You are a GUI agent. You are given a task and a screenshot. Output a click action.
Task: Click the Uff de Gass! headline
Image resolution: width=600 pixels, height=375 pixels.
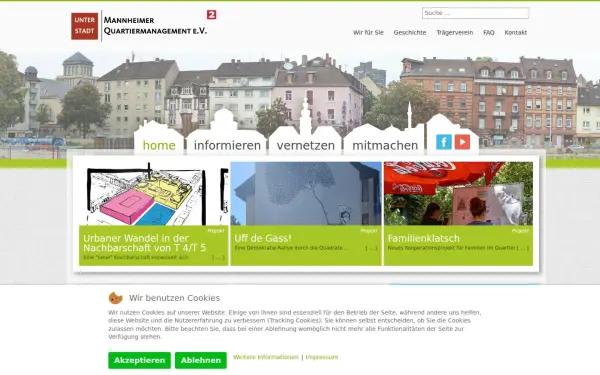(x=263, y=238)
